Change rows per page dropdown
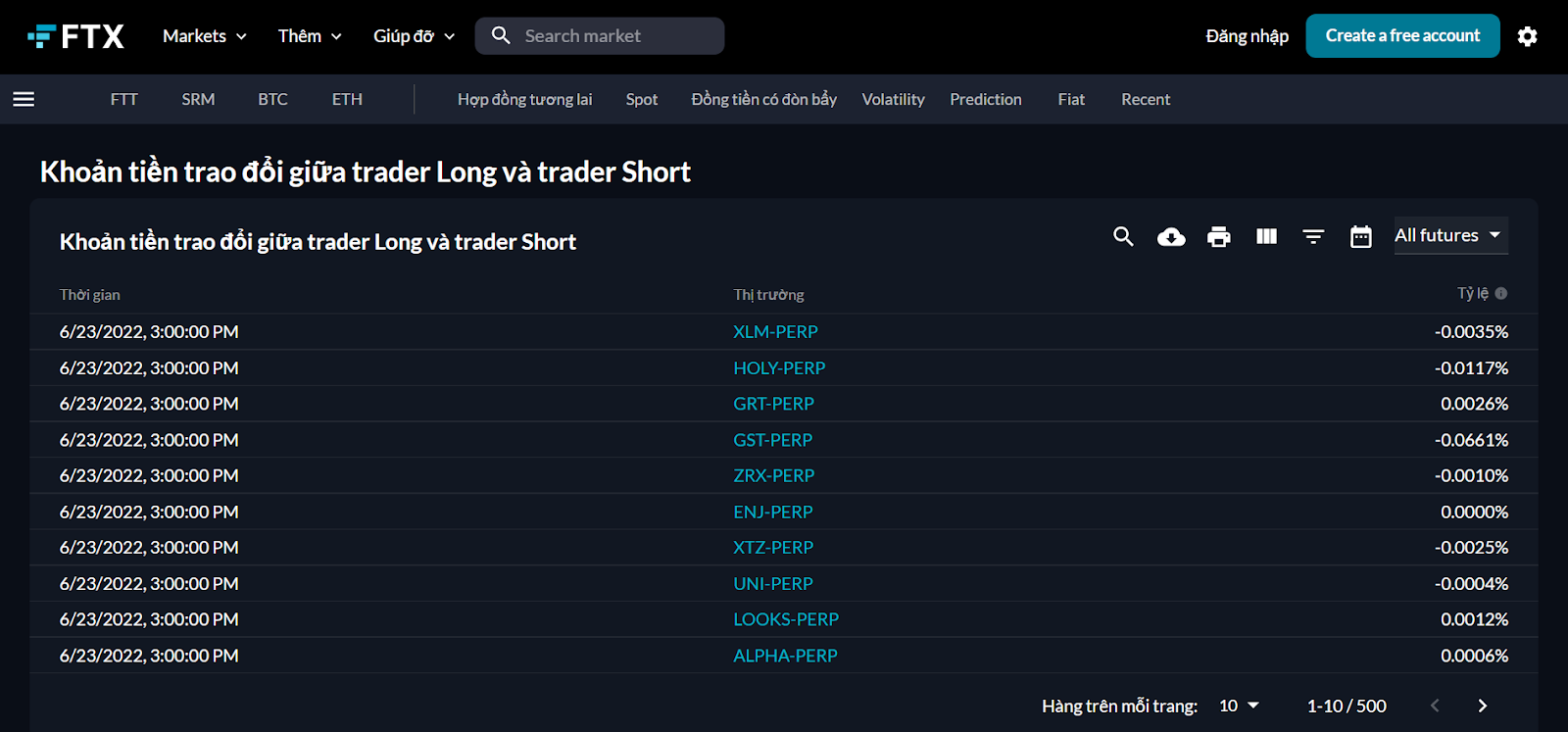 click(x=1239, y=706)
